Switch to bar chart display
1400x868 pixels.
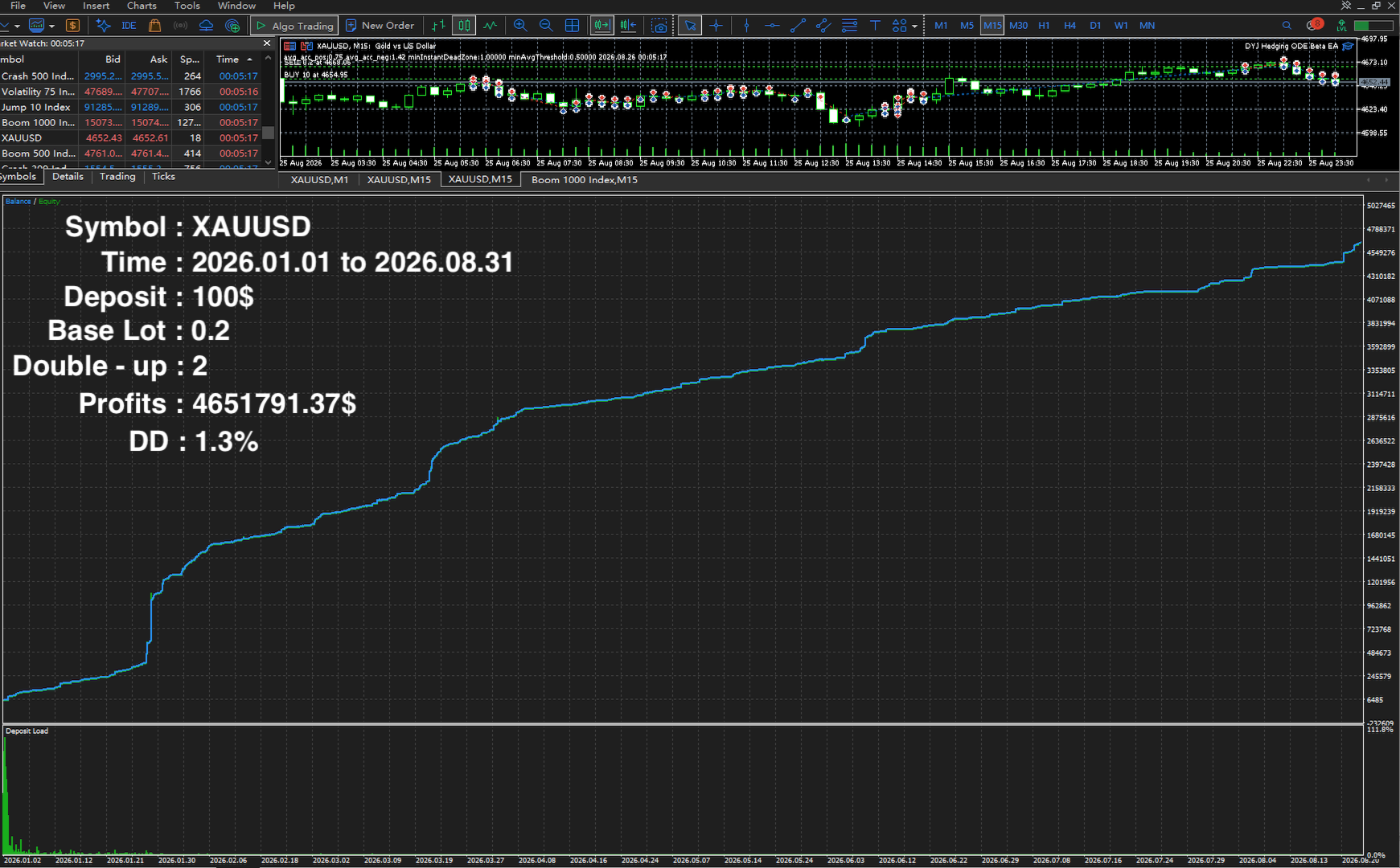(x=438, y=26)
